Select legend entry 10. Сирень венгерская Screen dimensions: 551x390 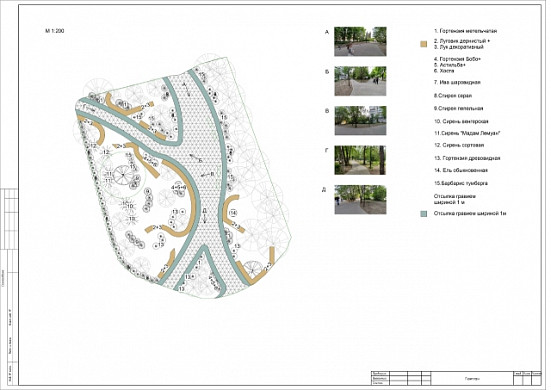[461, 121]
